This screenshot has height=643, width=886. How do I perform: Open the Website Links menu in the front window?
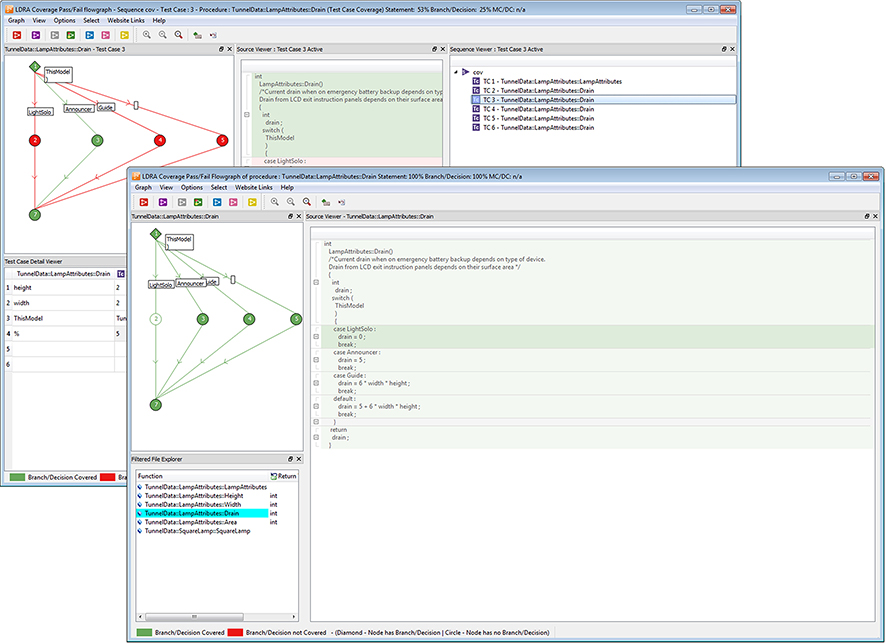click(x=254, y=187)
